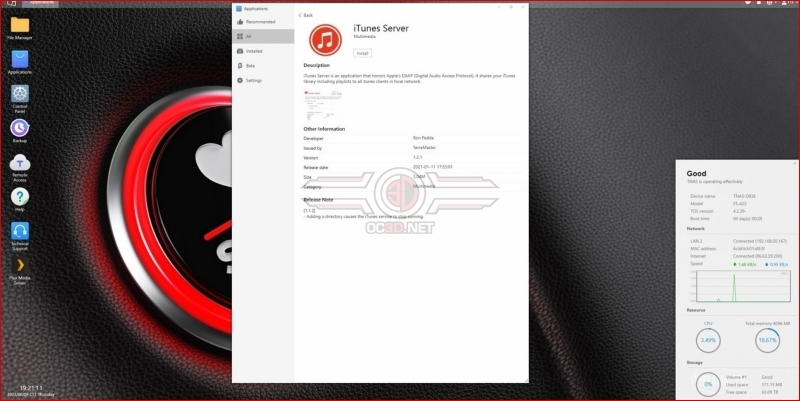Click the desktop clock showing 19:21:11
The height and width of the screenshot is (401, 800).
tap(31, 388)
